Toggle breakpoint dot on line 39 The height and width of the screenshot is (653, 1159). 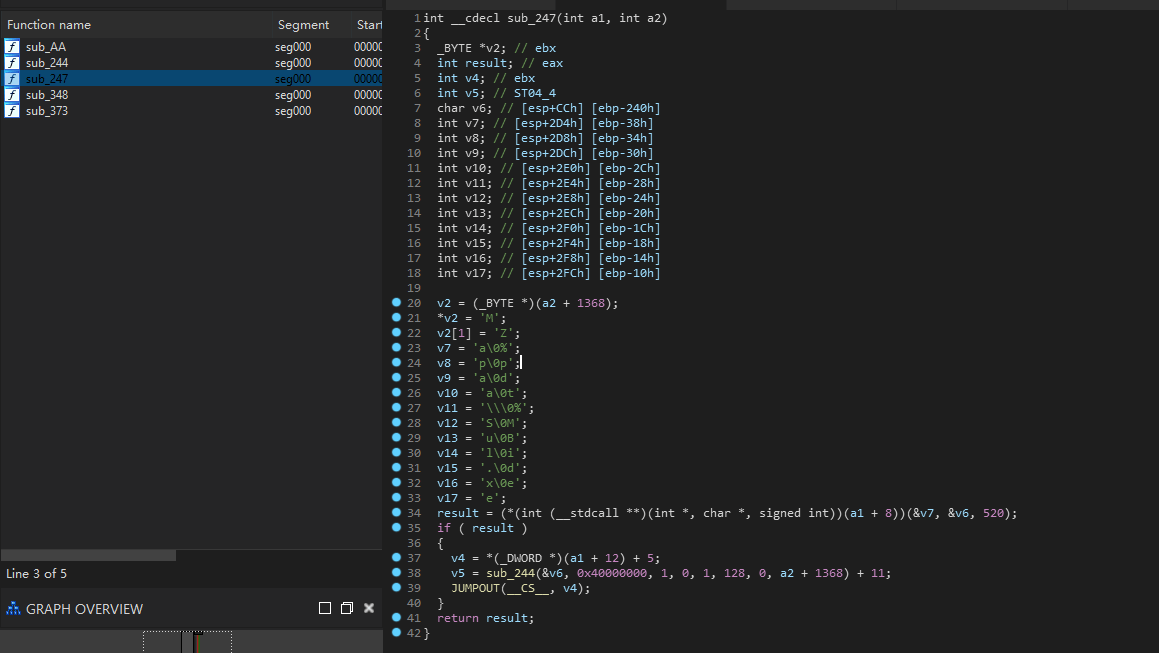(396, 587)
